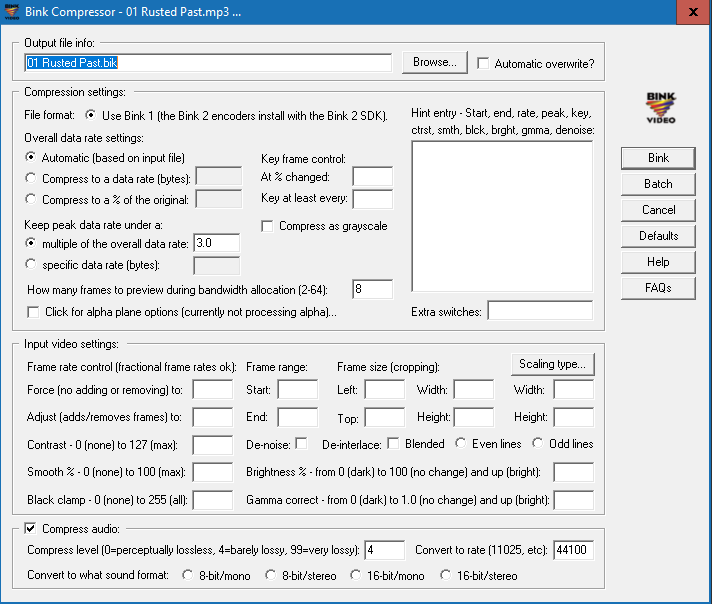Toggle alpha plane options checkbox
The width and height of the screenshot is (712, 604).
33,312
